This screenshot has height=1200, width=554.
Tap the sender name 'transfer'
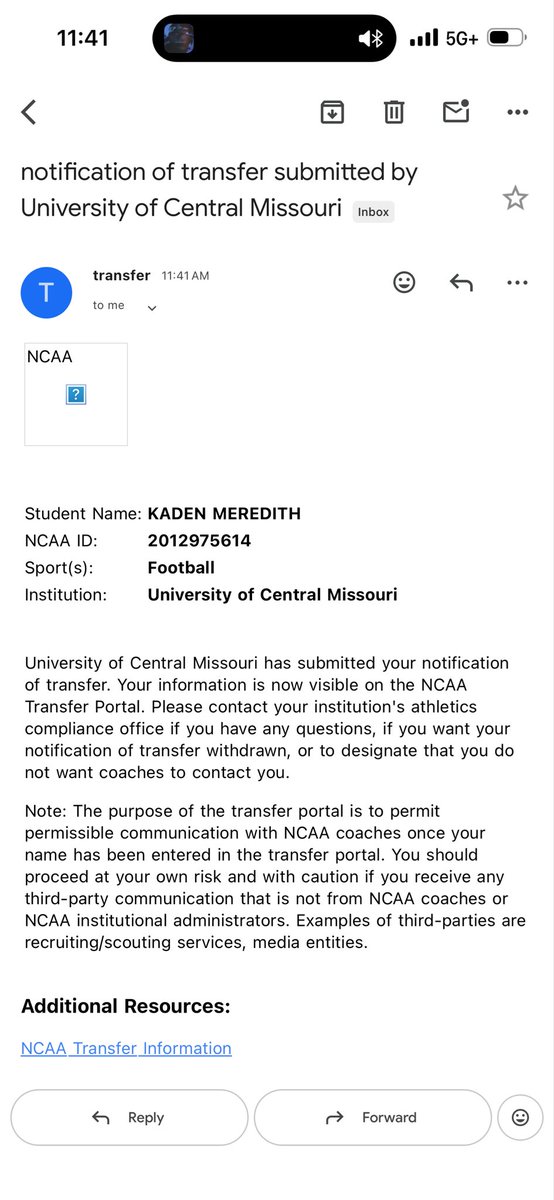coord(121,275)
